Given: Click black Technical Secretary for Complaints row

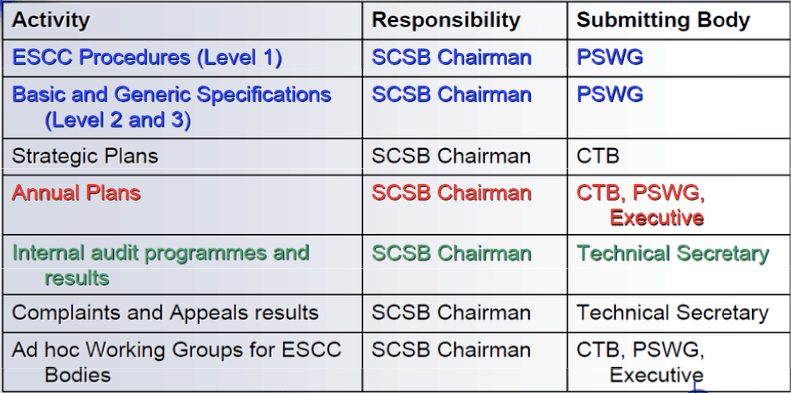Looking at the screenshot, I should [672, 313].
